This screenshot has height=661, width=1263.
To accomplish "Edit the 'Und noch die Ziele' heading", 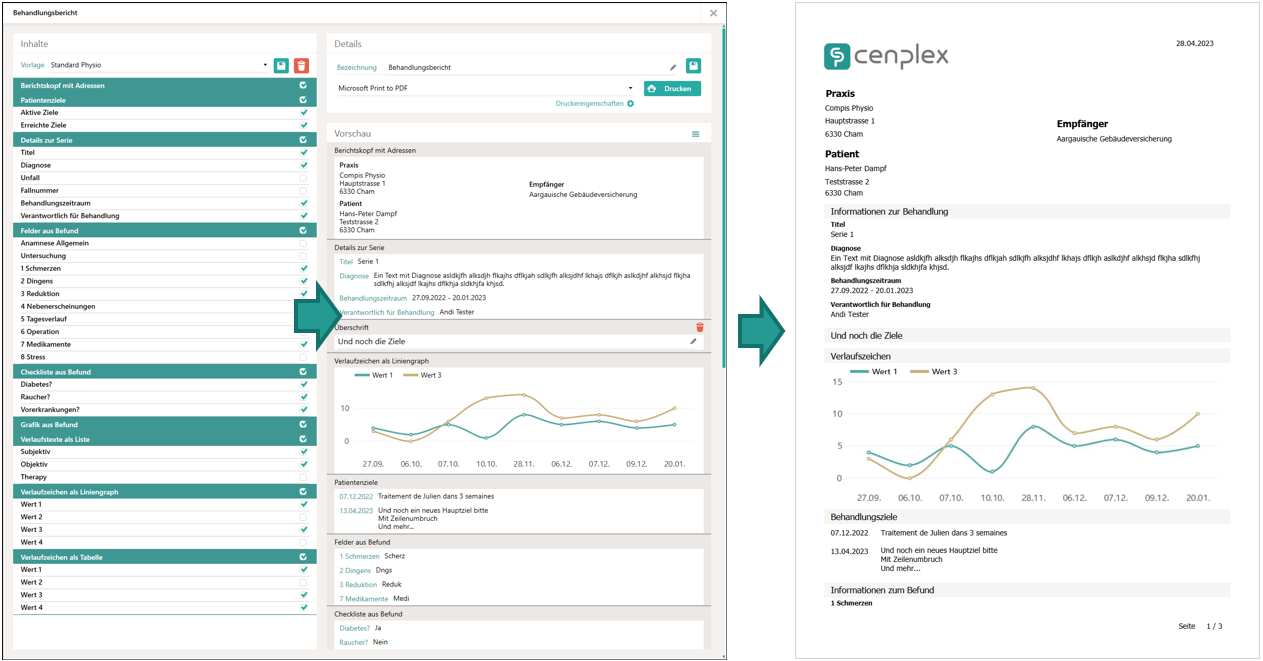I will (693, 342).
